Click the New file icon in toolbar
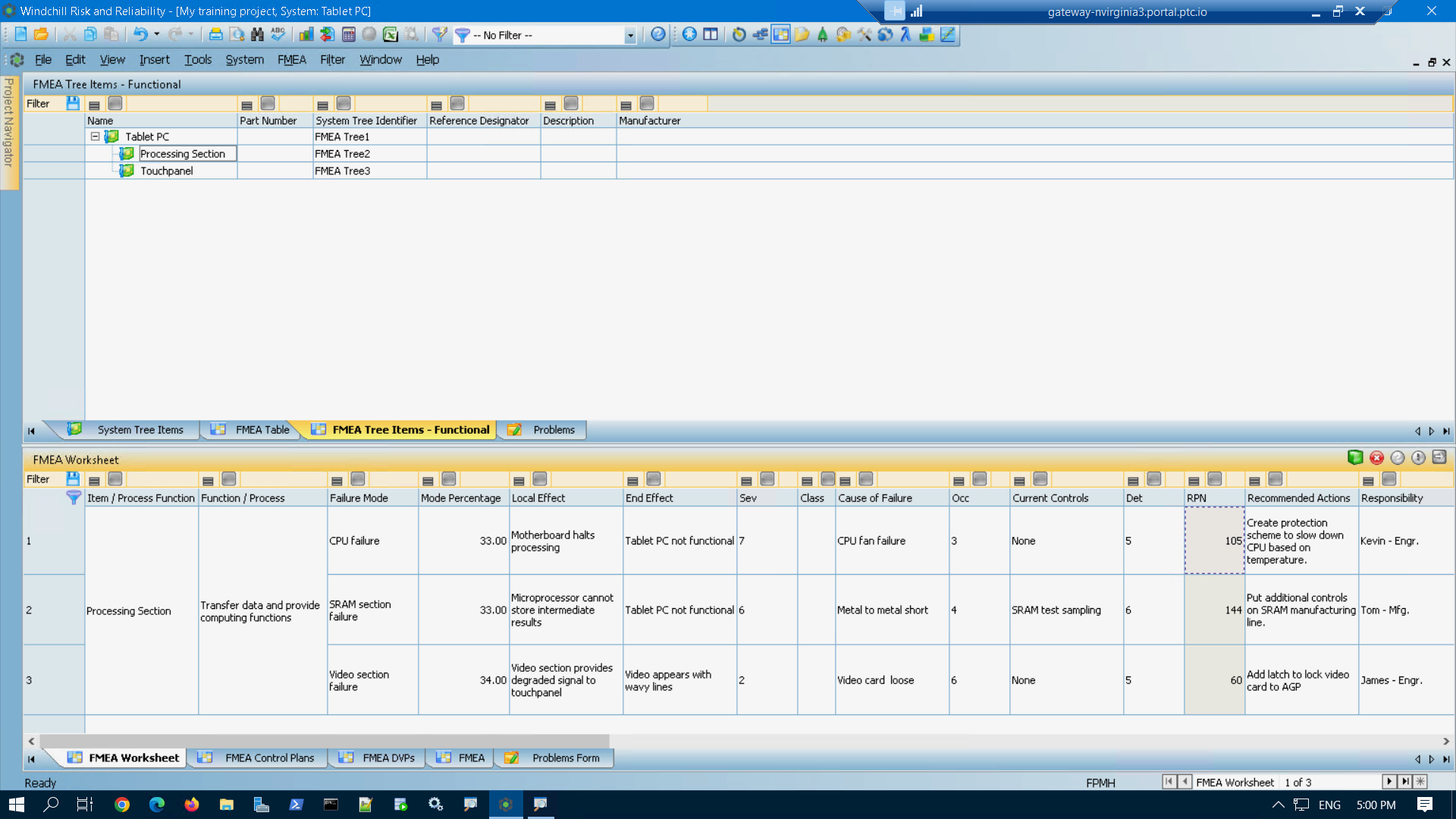 pyautogui.click(x=20, y=34)
